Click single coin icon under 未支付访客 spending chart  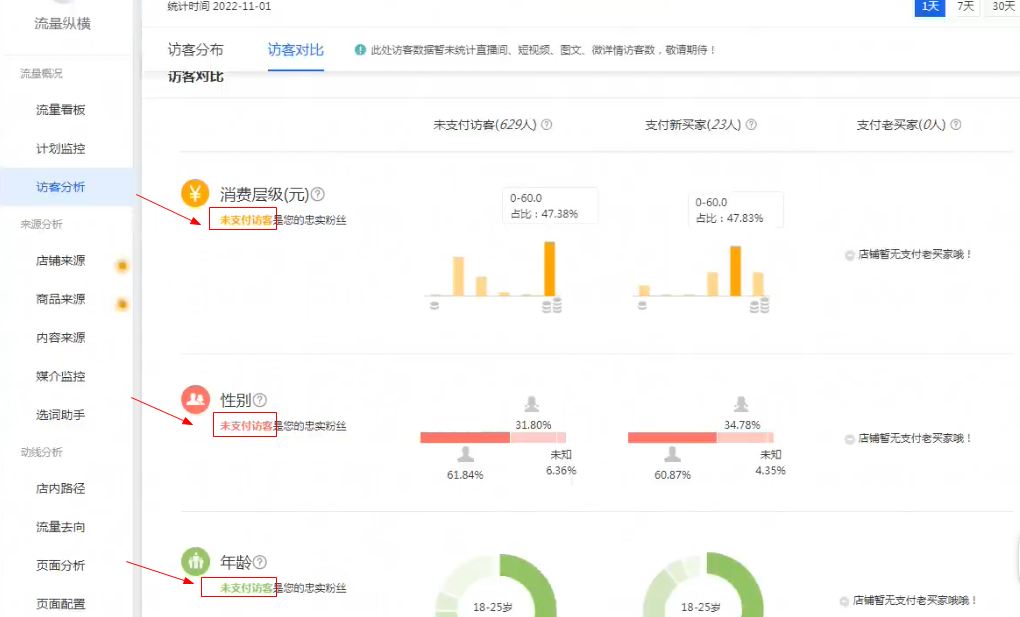click(x=435, y=305)
